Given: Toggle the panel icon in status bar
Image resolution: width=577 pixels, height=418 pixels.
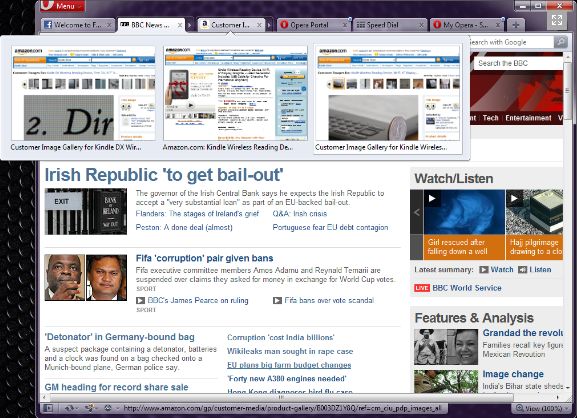Looking at the screenshot, I should (48, 408).
